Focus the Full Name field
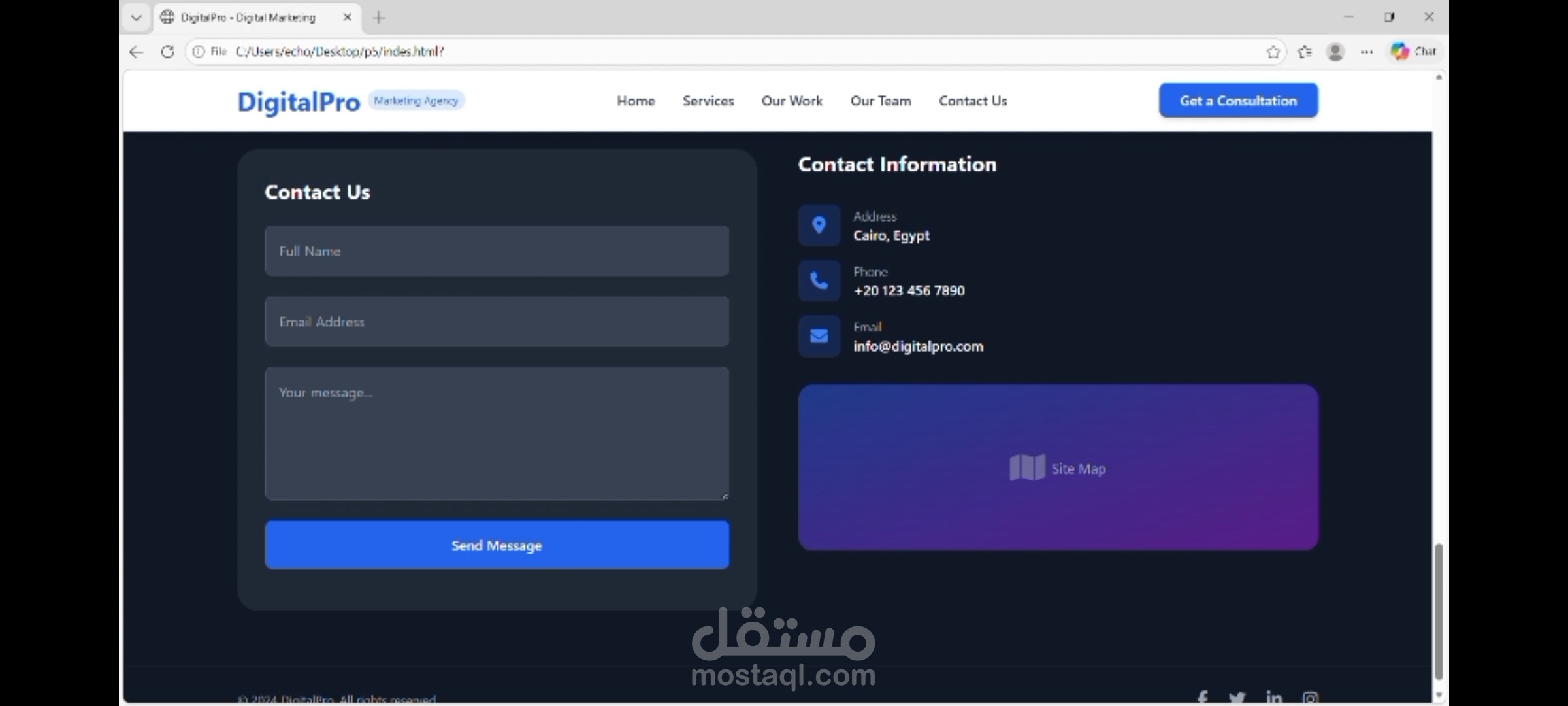The image size is (1568, 706). click(x=497, y=251)
